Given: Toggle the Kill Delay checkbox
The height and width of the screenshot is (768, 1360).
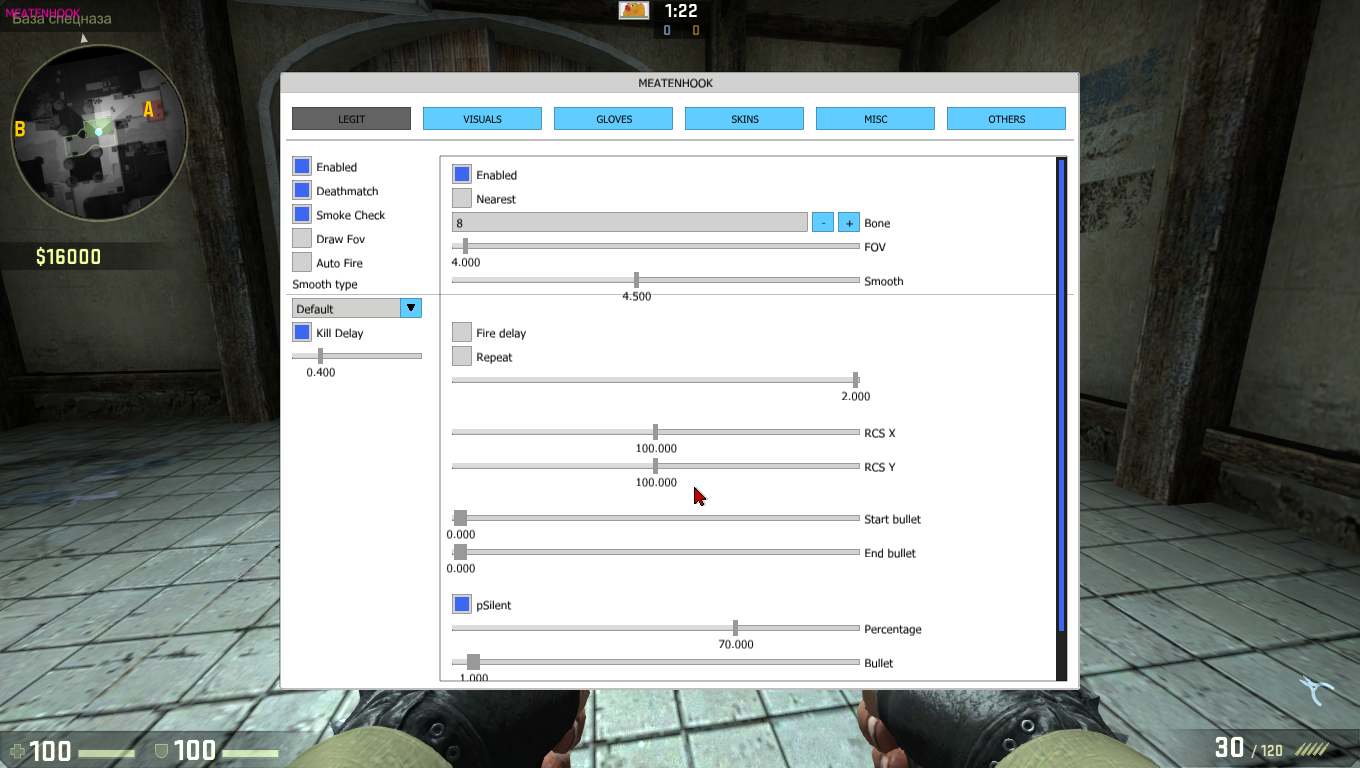Looking at the screenshot, I should click(x=302, y=332).
